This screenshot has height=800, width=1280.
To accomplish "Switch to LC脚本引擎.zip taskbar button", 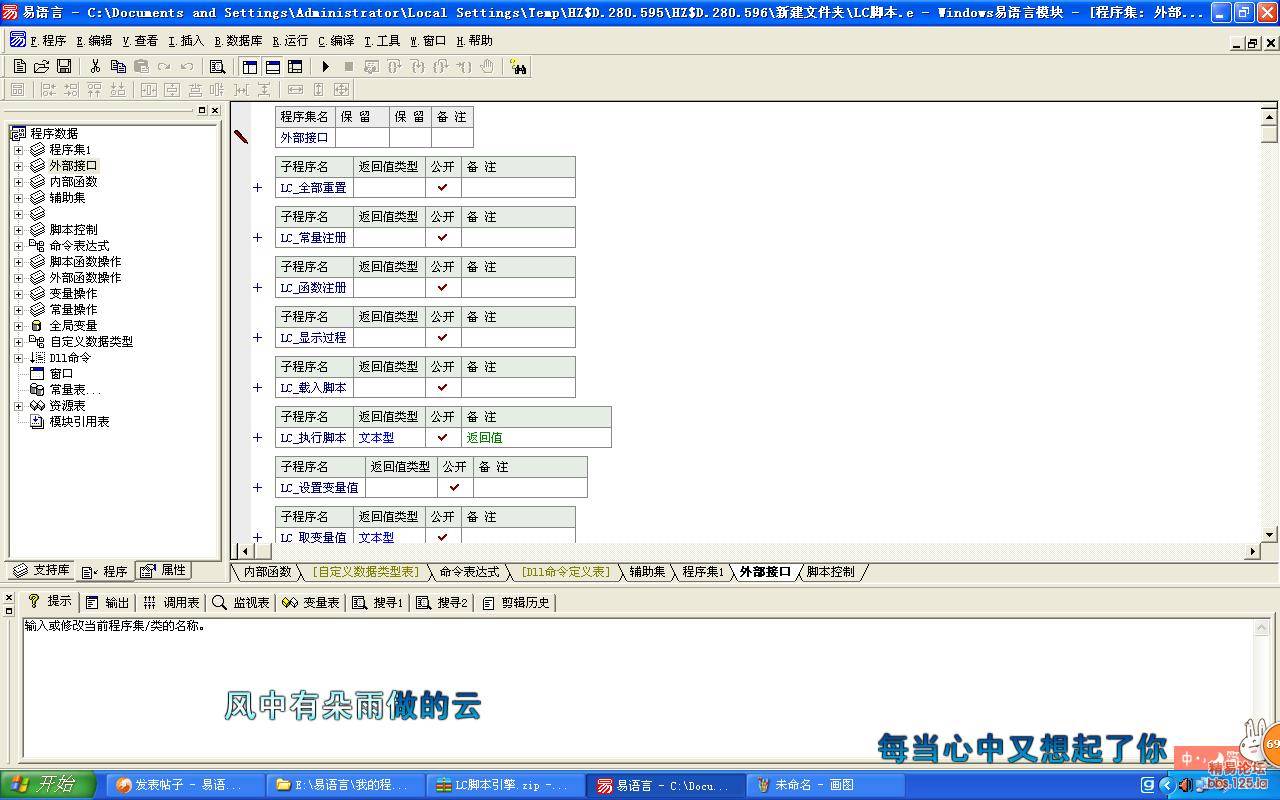I will point(506,785).
